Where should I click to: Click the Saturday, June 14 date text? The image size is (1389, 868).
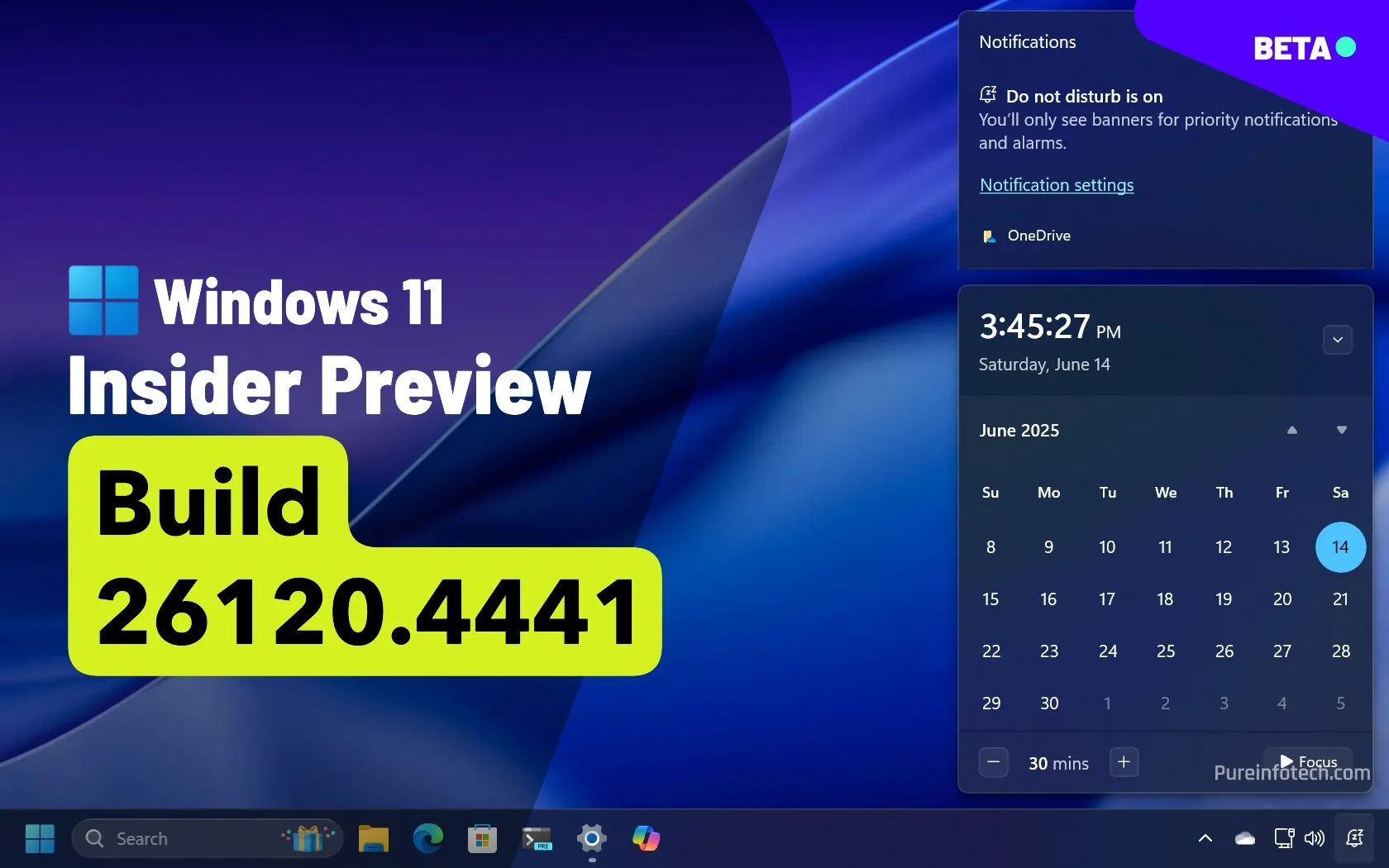click(x=1044, y=365)
